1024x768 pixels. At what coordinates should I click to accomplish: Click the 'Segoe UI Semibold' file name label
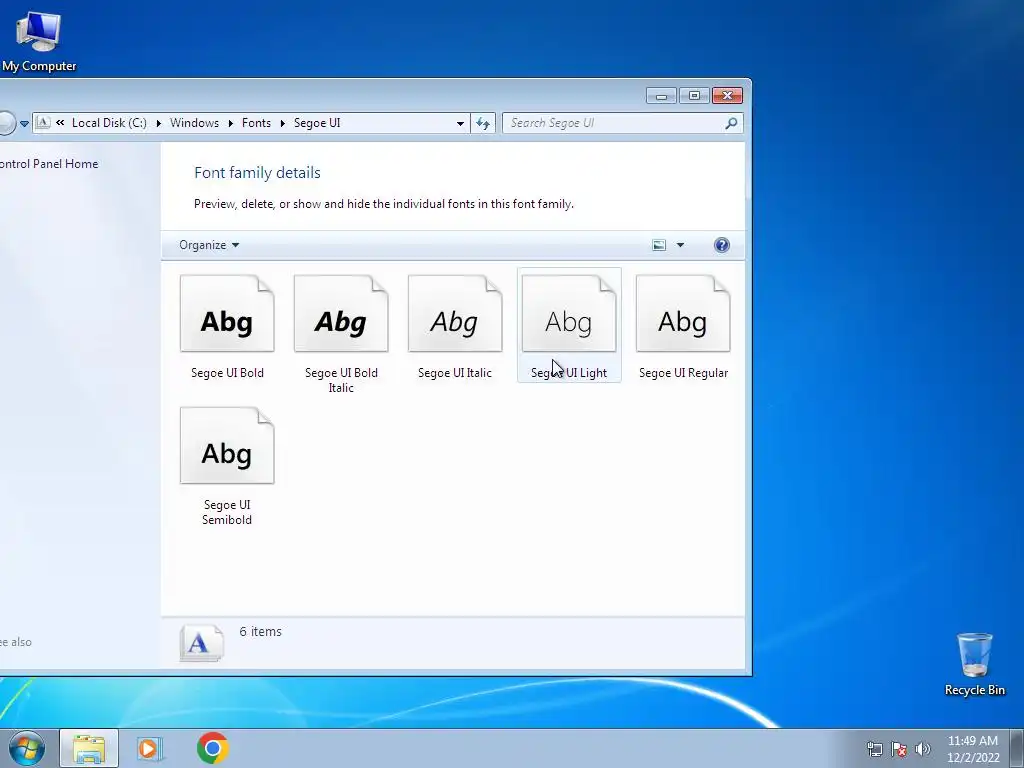click(227, 512)
